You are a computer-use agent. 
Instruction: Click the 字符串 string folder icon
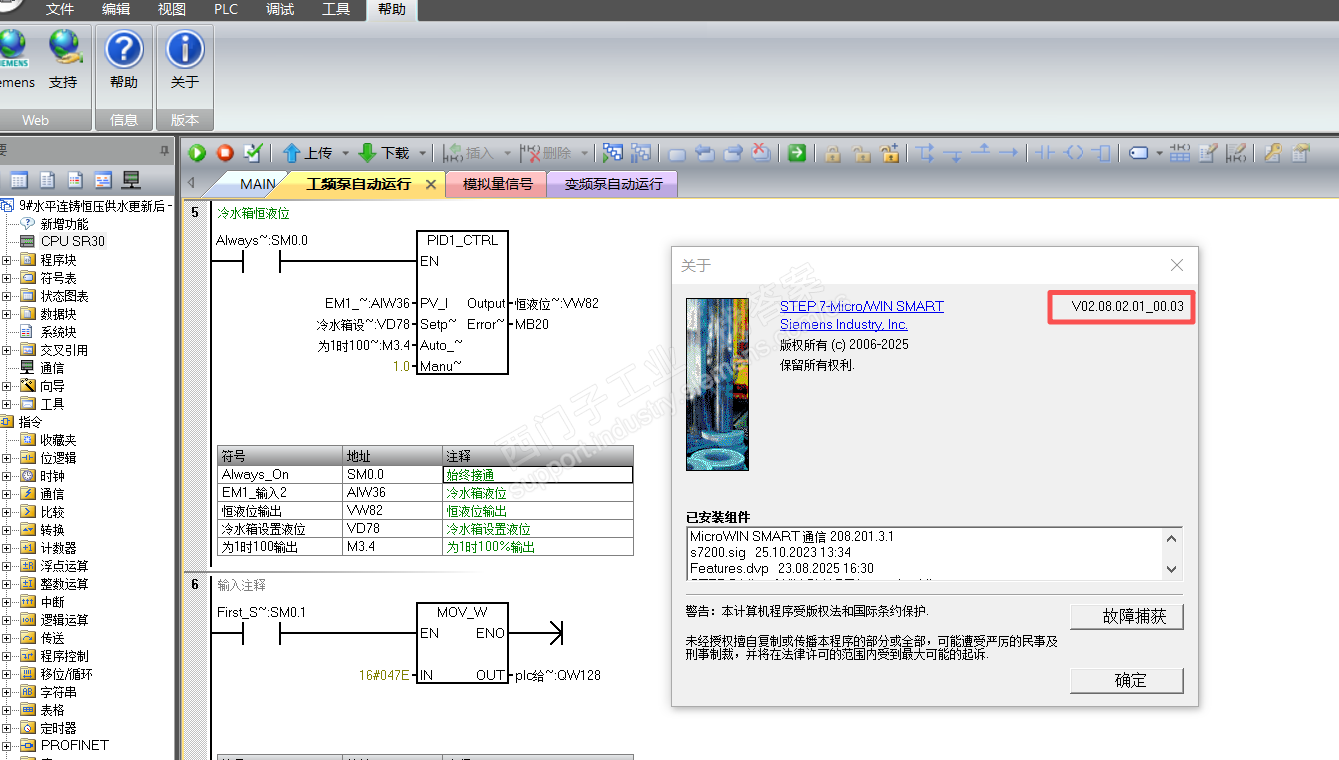tap(27, 692)
